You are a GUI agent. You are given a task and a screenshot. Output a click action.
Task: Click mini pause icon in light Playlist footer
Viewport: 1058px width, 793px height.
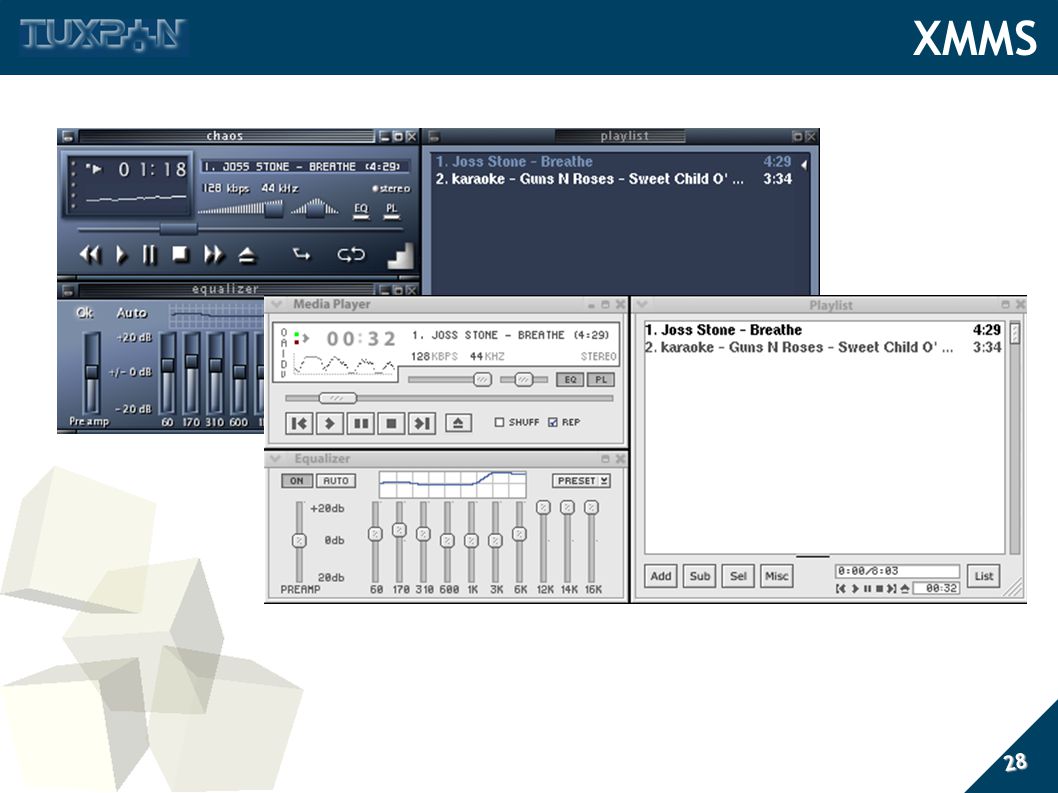[x=868, y=589]
